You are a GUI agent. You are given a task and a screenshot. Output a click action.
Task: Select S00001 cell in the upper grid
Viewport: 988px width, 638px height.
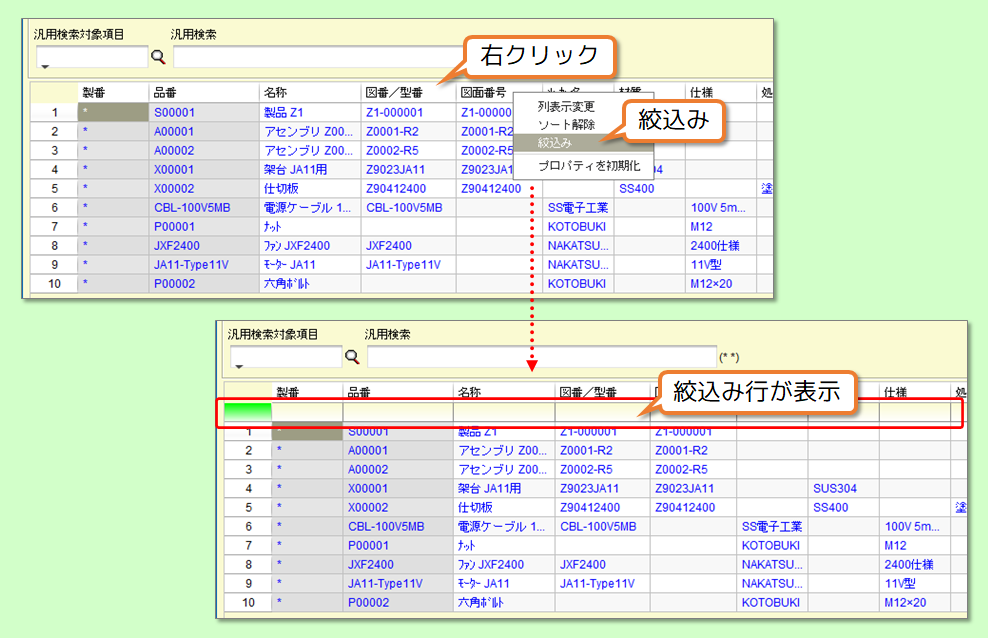pyautogui.click(x=203, y=112)
